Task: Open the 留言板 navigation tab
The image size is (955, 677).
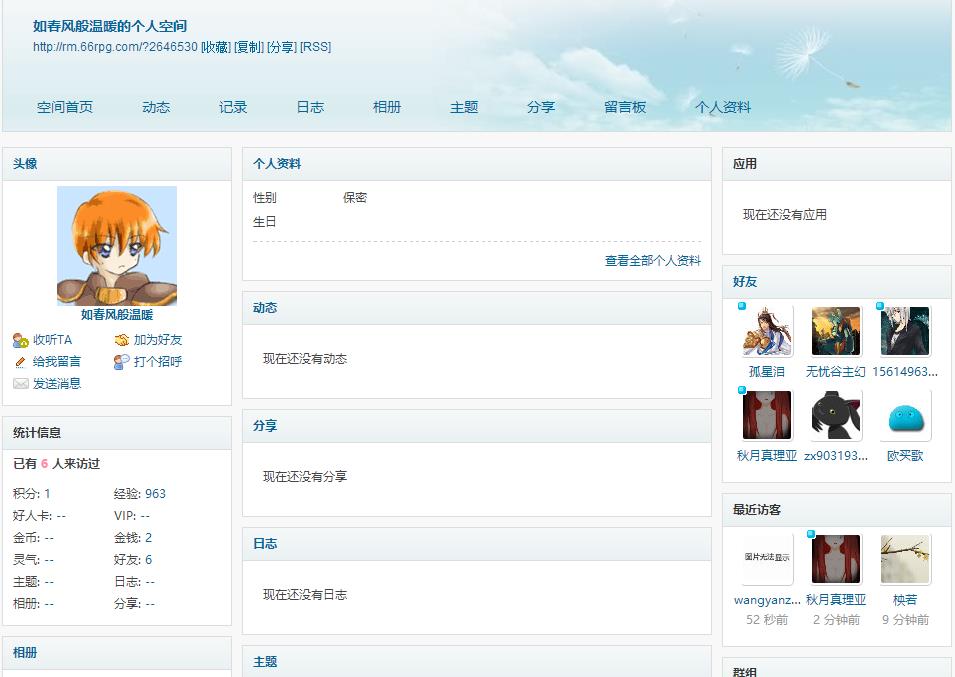Action: click(625, 107)
